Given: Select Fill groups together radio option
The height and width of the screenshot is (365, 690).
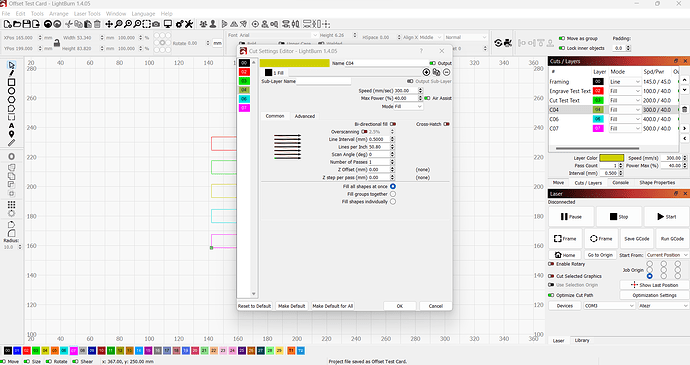Looking at the screenshot, I should coord(393,194).
